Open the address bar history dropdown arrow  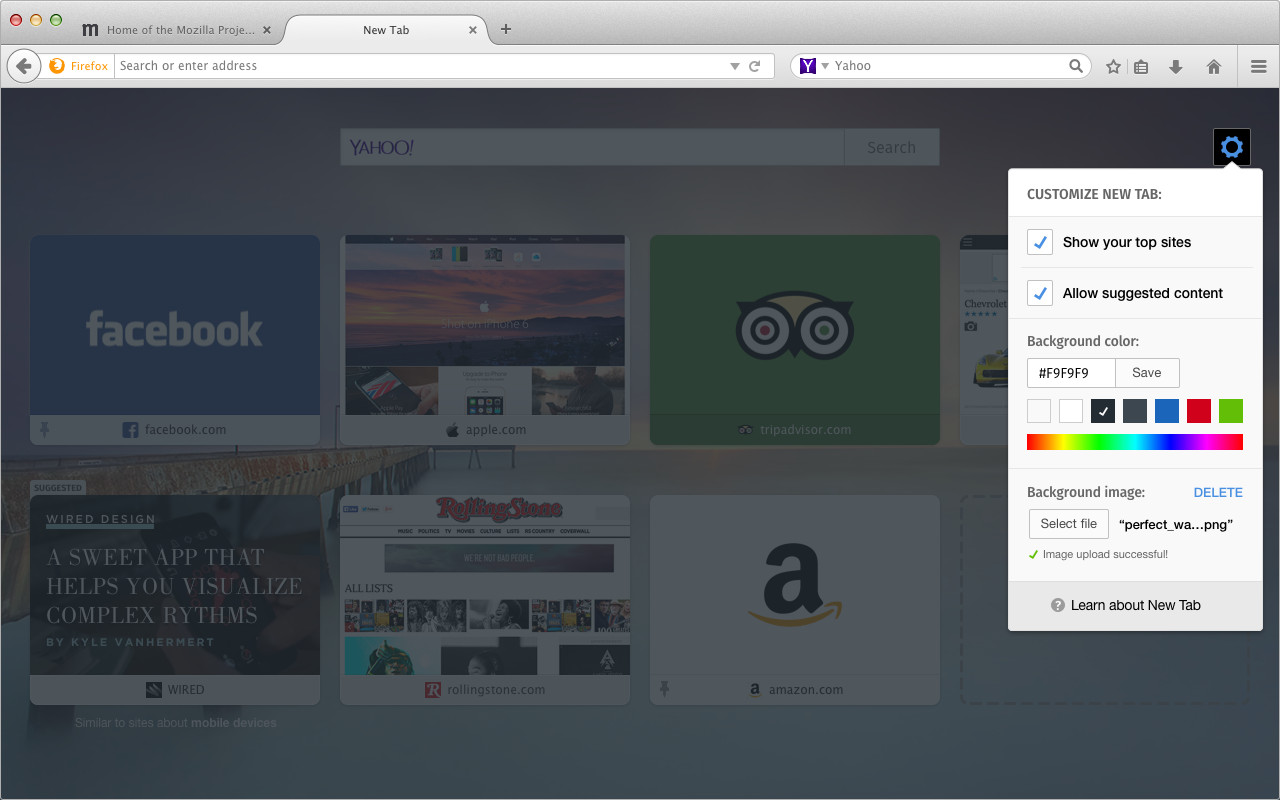[x=735, y=66]
